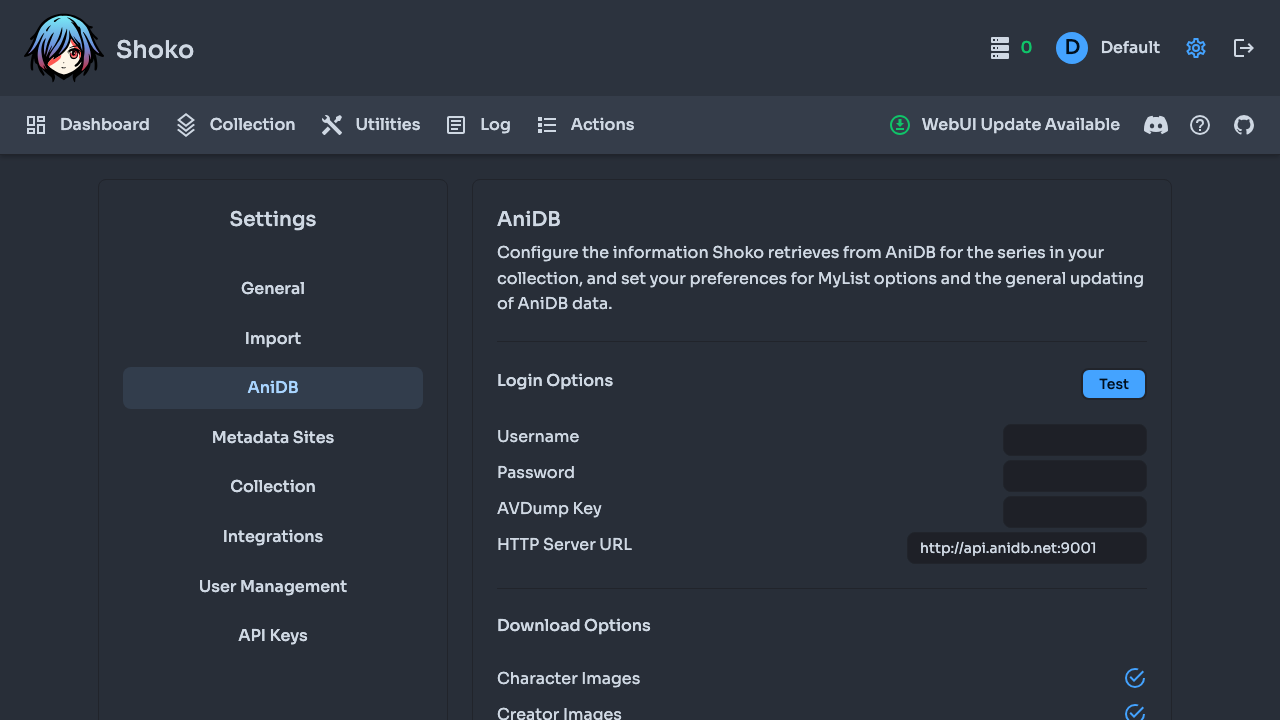Click the Dashboard grid icon
The width and height of the screenshot is (1280, 720).
coord(36,125)
